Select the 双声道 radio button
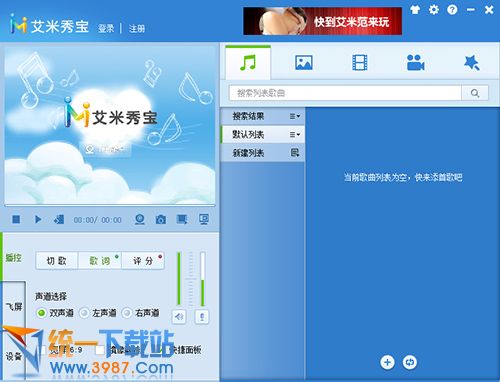 pos(41,313)
